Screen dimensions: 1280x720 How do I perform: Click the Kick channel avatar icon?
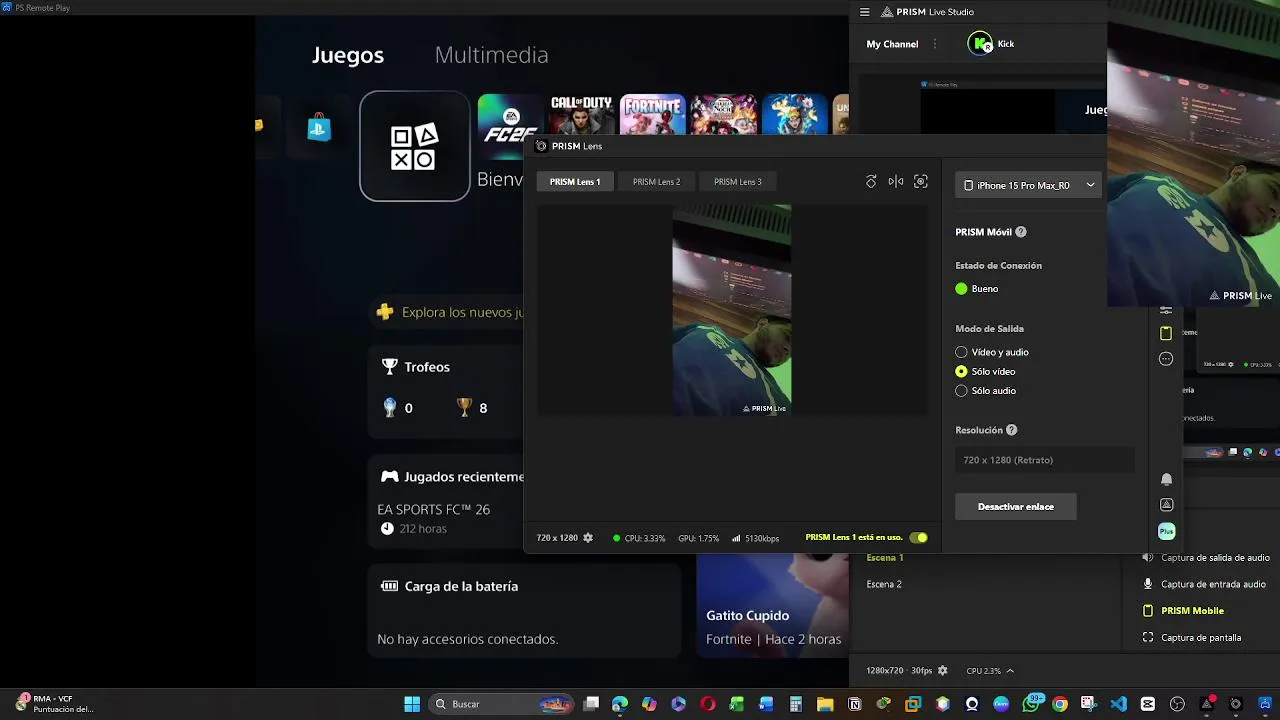coord(980,44)
